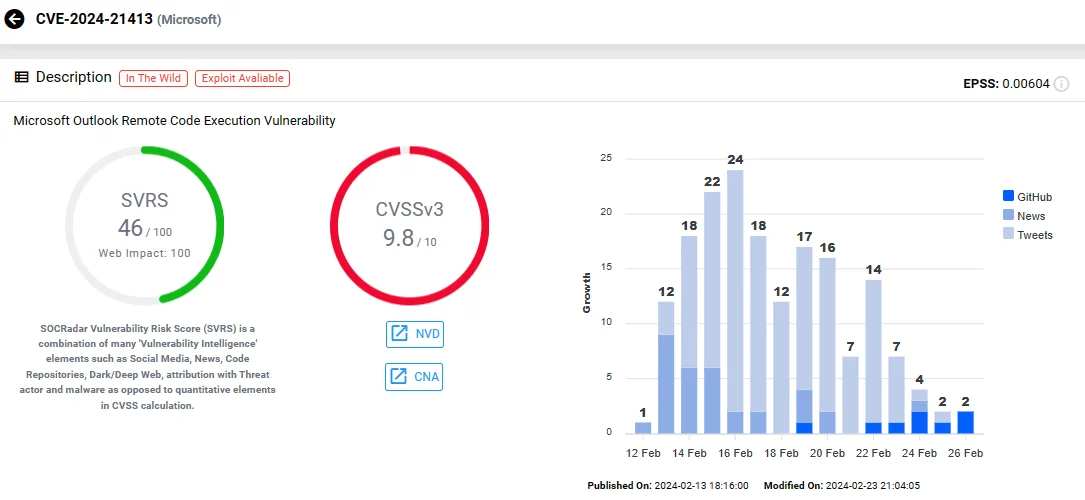
Task: Click the CVE-2024-21413 title
Action: 94,19
